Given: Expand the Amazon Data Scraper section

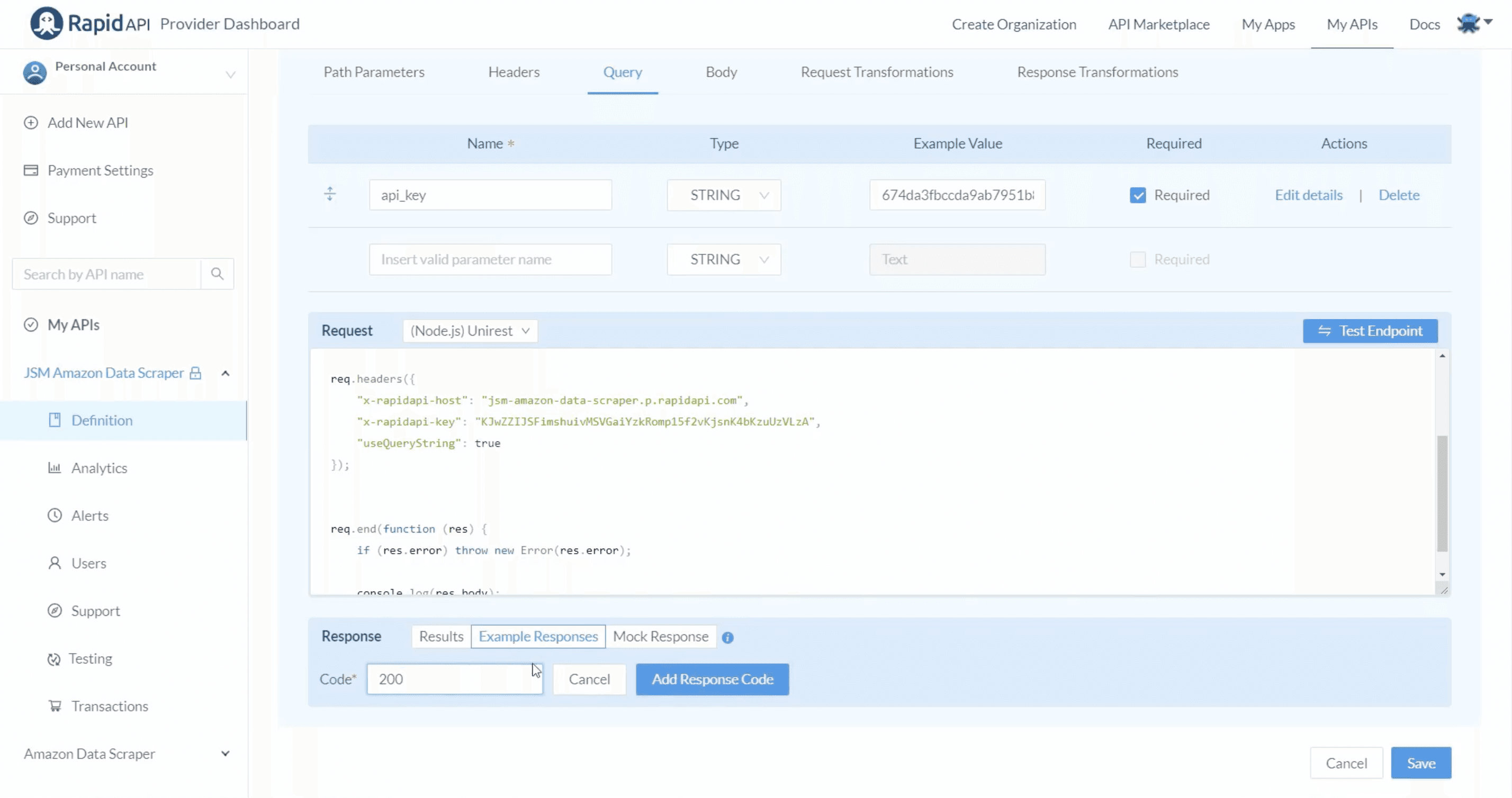Looking at the screenshot, I should tap(226, 754).
